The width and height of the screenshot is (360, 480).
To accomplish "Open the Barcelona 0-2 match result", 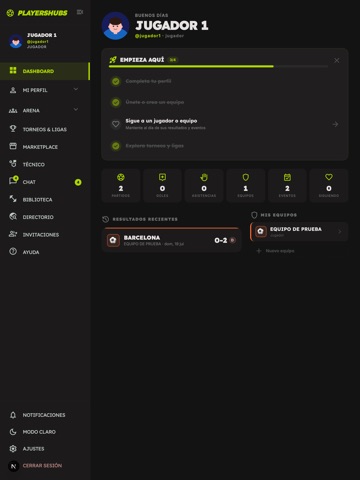I will pyautogui.click(x=172, y=240).
